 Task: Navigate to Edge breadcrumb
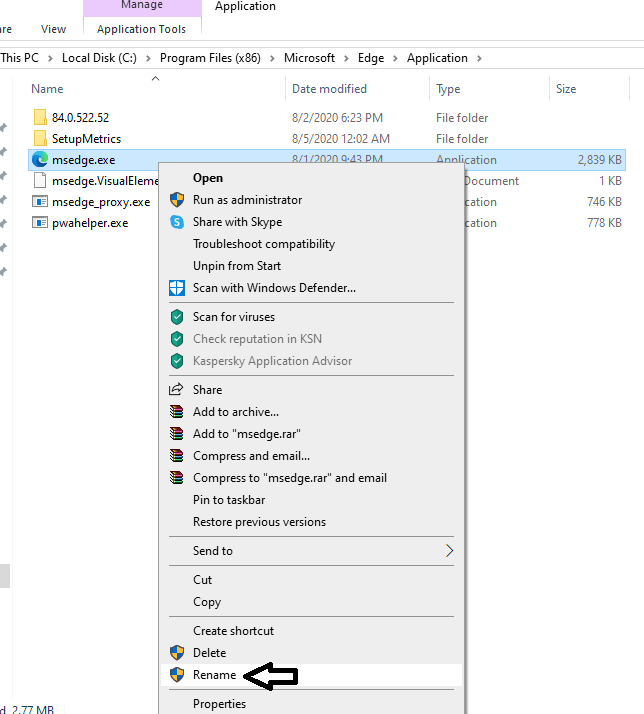pos(371,58)
